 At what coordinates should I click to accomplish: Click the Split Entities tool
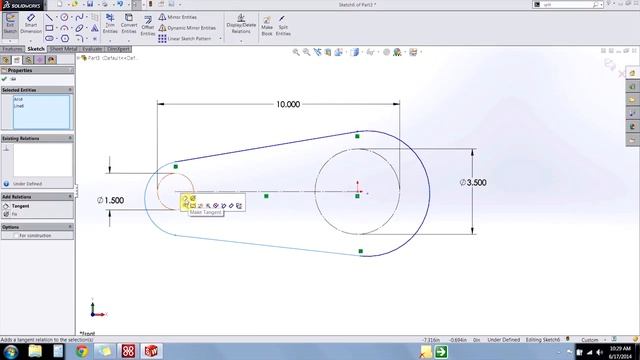tap(283, 26)
